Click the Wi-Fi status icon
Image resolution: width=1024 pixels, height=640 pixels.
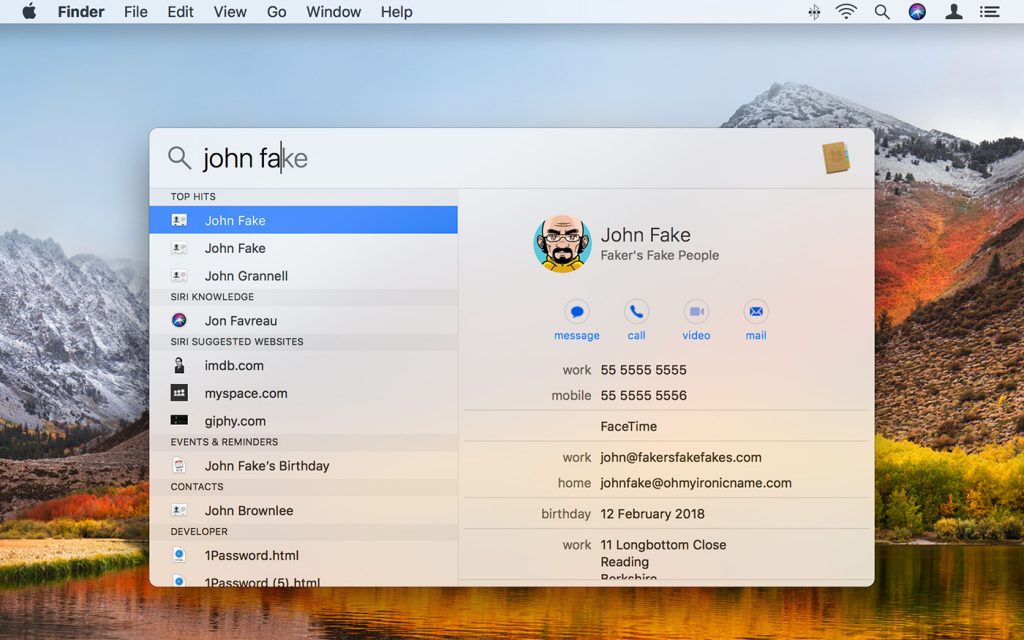tap(846, 12)
